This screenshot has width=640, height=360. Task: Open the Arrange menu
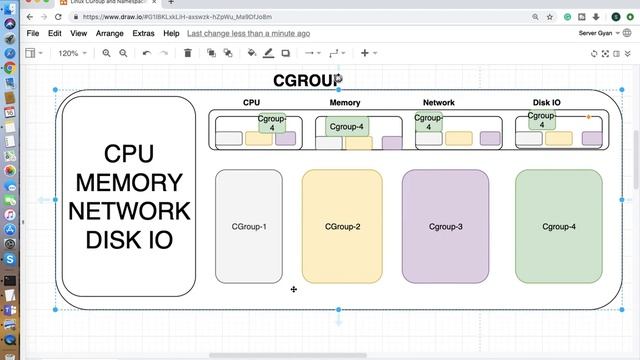point(109,33)
